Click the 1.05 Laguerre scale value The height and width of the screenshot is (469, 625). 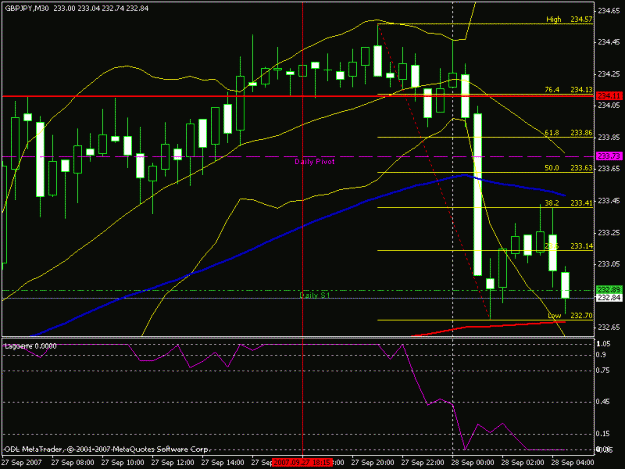pyautogui.click(x=603, y=344)
